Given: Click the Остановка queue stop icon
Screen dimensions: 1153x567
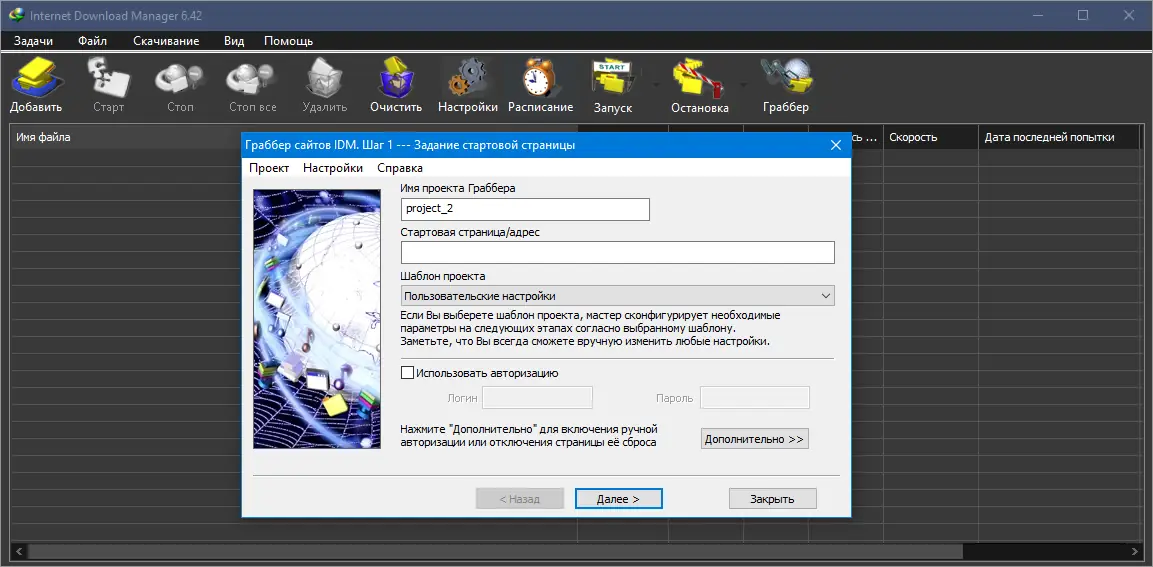Looking at the screenshot, I should (699, 85).
